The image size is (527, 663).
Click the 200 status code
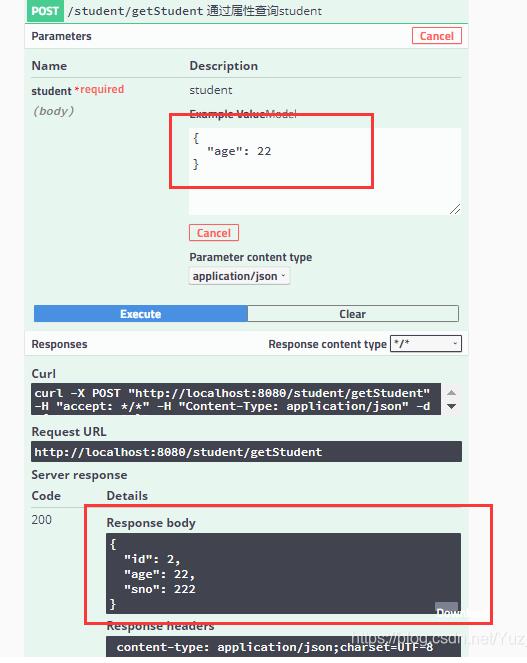coord(41,520)
